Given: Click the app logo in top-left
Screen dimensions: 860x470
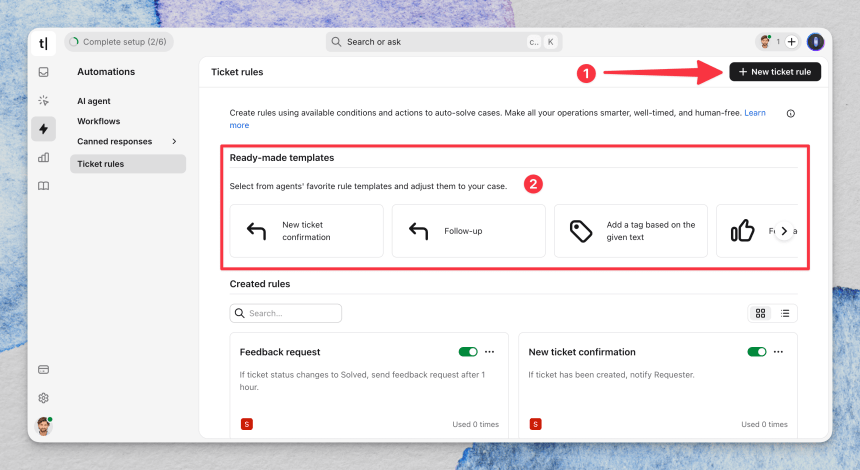Looking at the screenshot, I should click(43, 43).
